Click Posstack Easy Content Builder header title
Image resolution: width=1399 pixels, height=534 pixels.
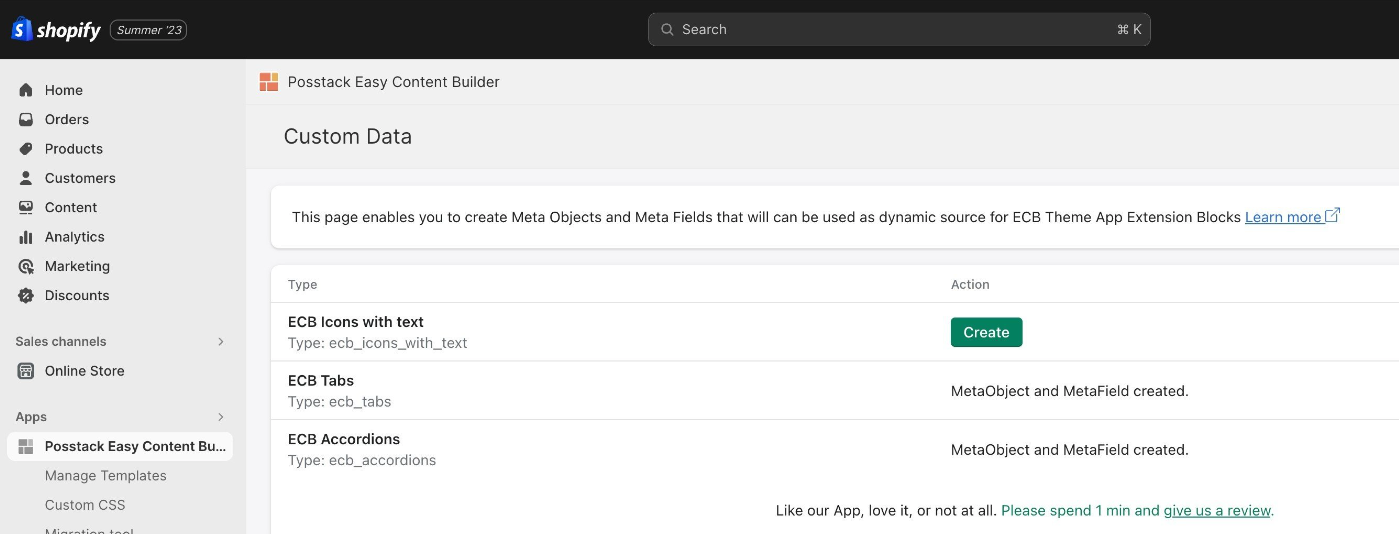[x=394, y=82]
